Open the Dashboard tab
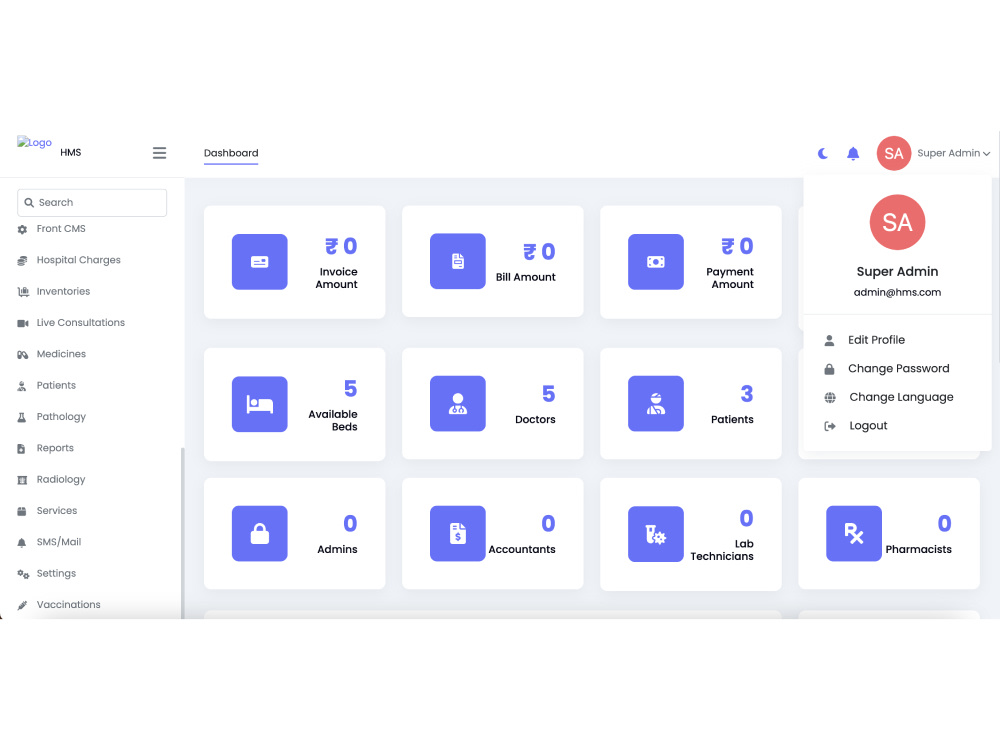Image resolution: width=1000 pixels, height=750 pixels. click(x=231, y=153)
